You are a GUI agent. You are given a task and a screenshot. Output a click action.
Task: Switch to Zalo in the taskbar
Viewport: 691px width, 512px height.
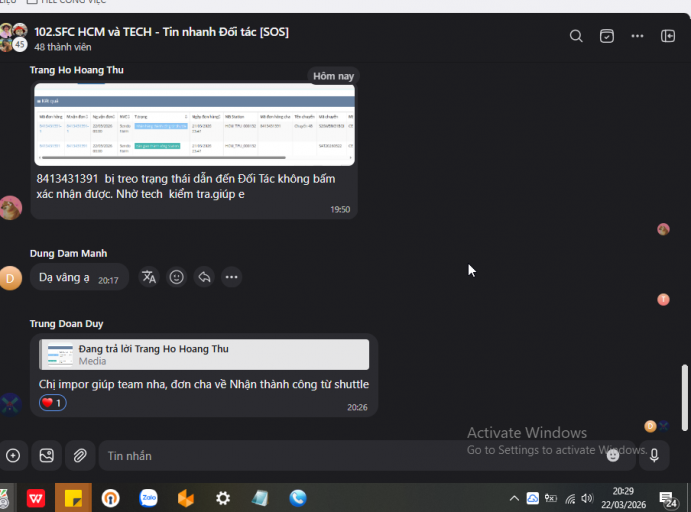149,498
